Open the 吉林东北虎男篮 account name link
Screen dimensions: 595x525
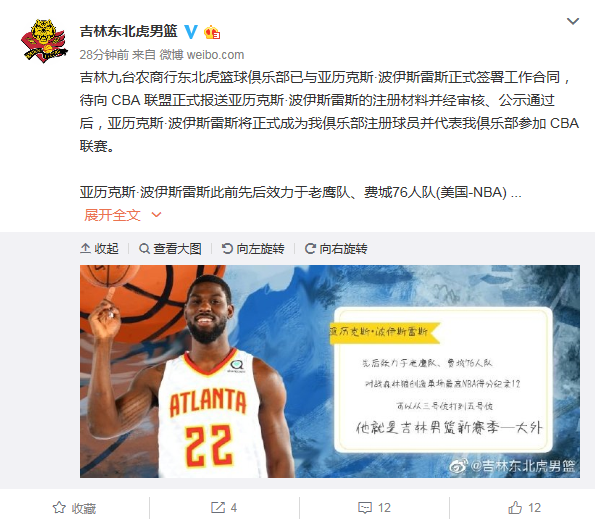(x=129, y=31)
